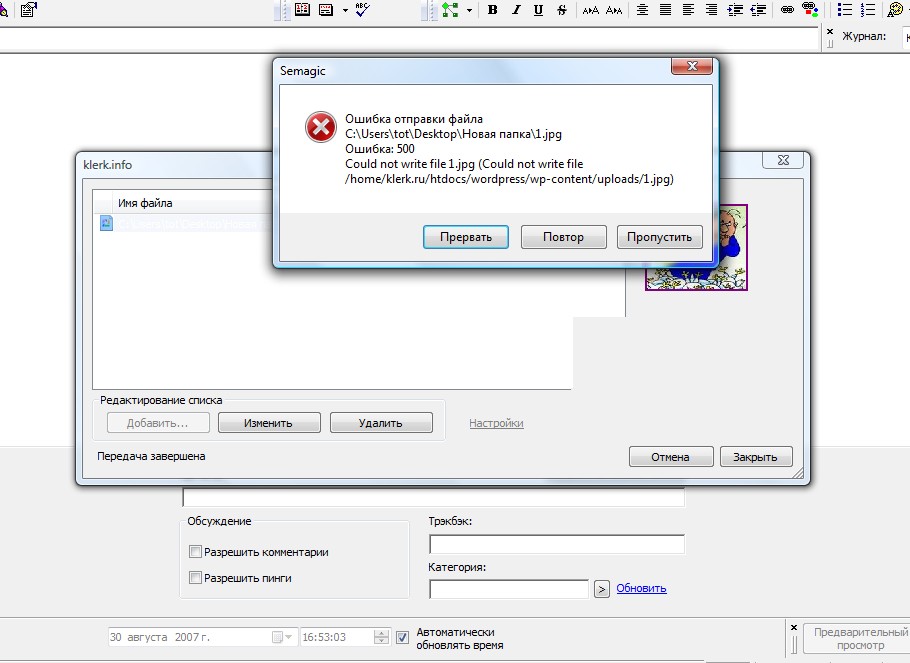Click the Трэкбэк input field
This screenshot has width=910, height=663.
[557, 544]
